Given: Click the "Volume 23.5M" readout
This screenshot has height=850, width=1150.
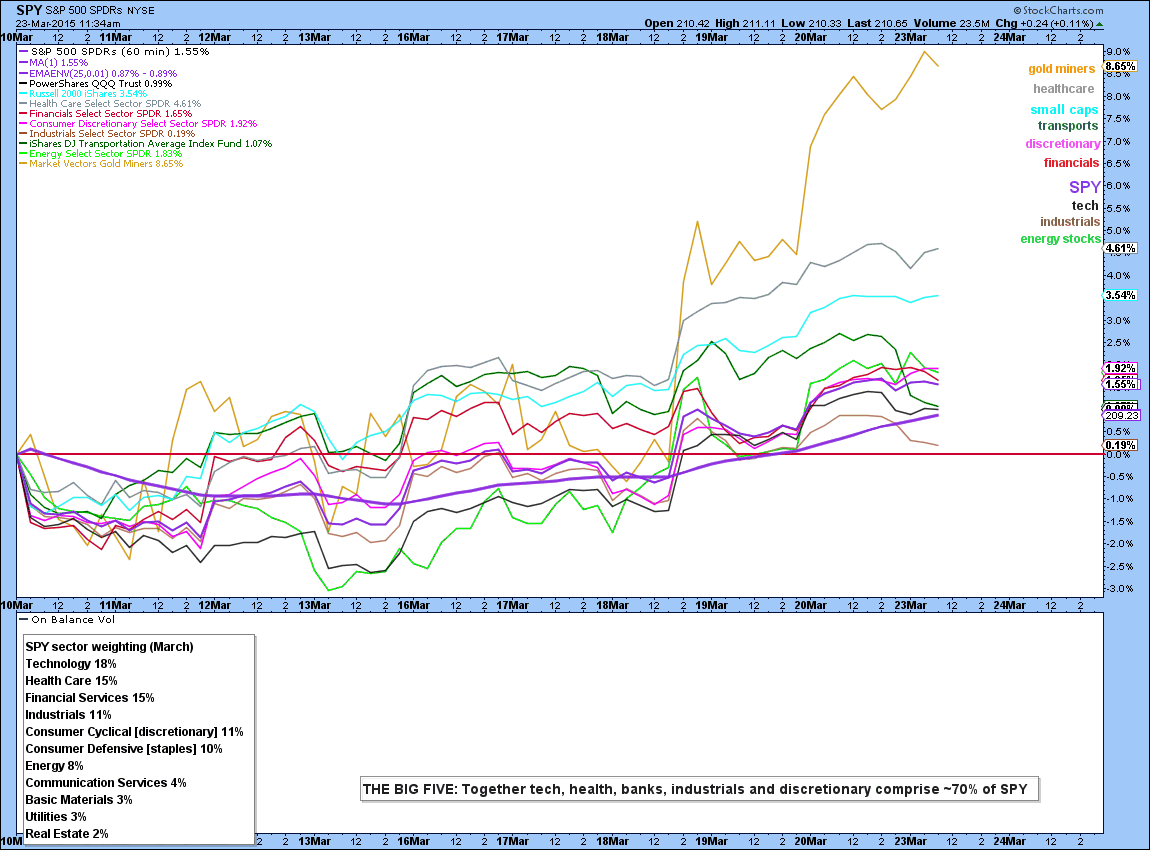Looking at the screenshot, I should point(951,23).
